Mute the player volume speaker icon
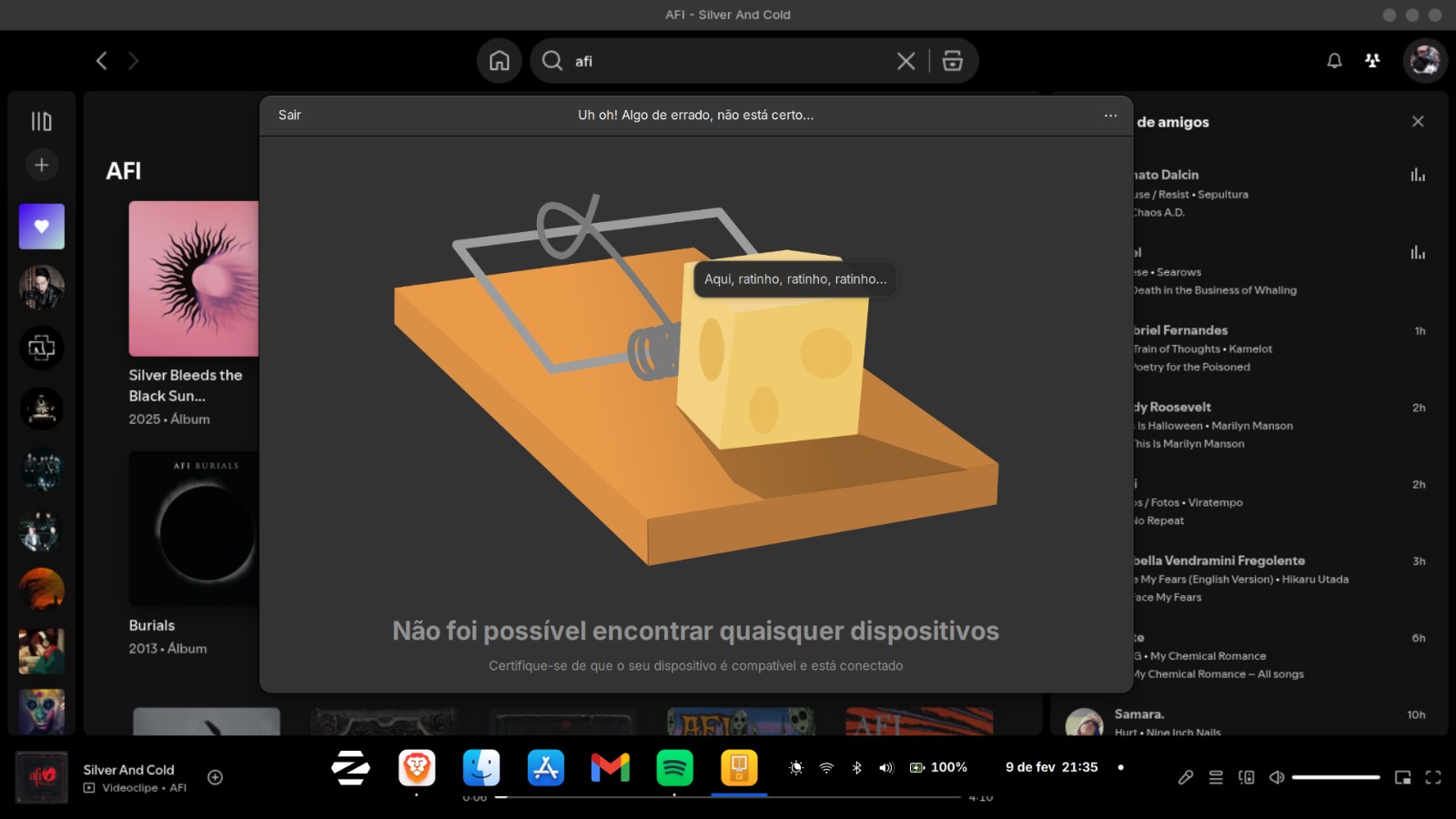Screen dimensions: 1456x819 [1277, 777]
